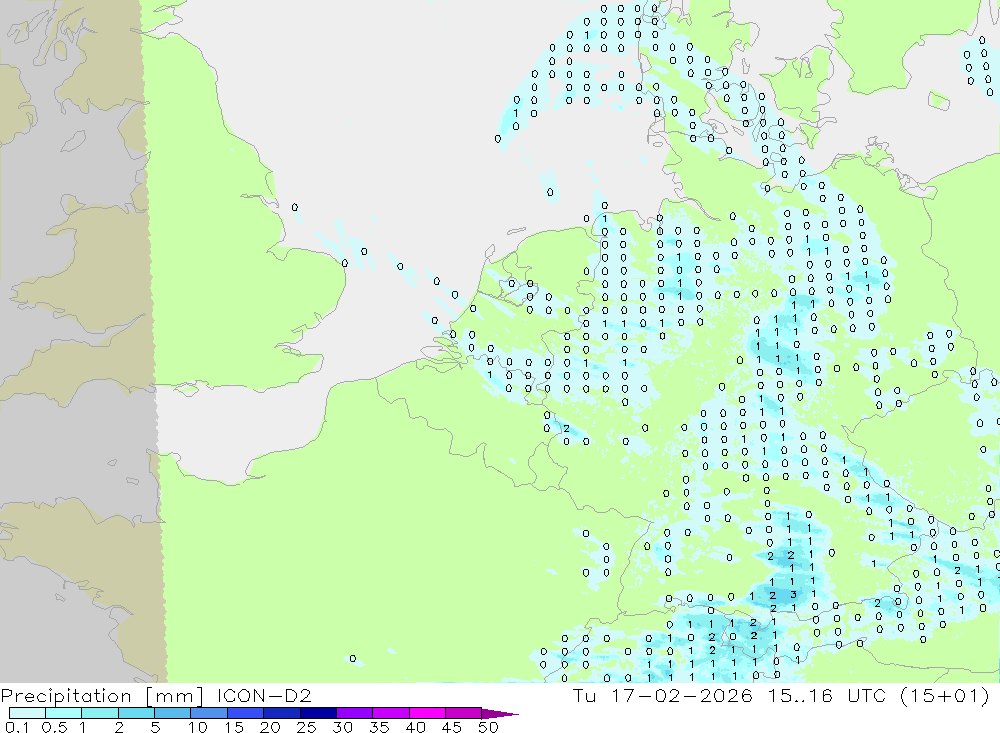Click the date "Tu 17-02-2026" text
This screenshot has height=733, width=1000.
click(663, 695)
